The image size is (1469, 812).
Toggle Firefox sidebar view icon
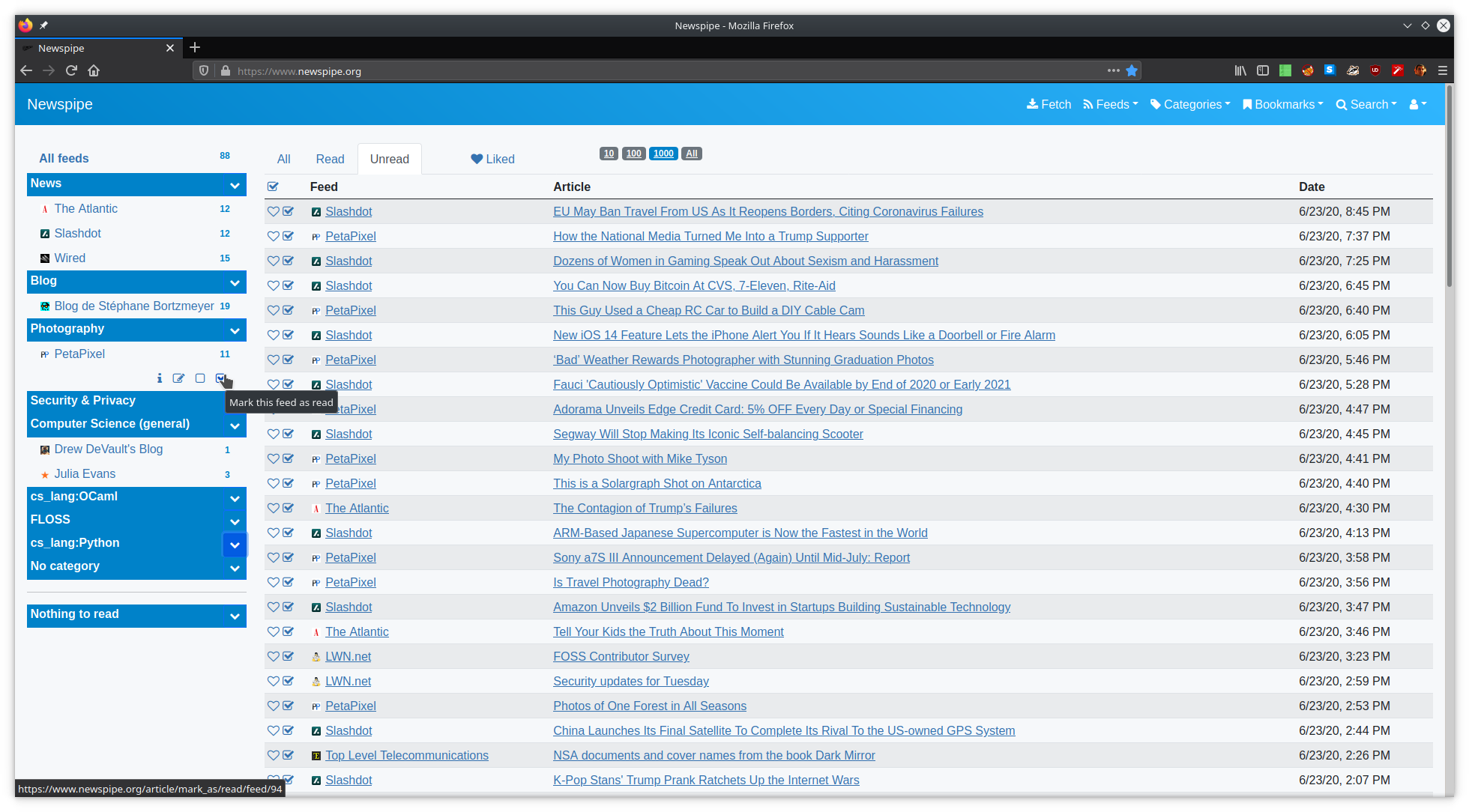pyautogui.click(x=1263, y=70)
